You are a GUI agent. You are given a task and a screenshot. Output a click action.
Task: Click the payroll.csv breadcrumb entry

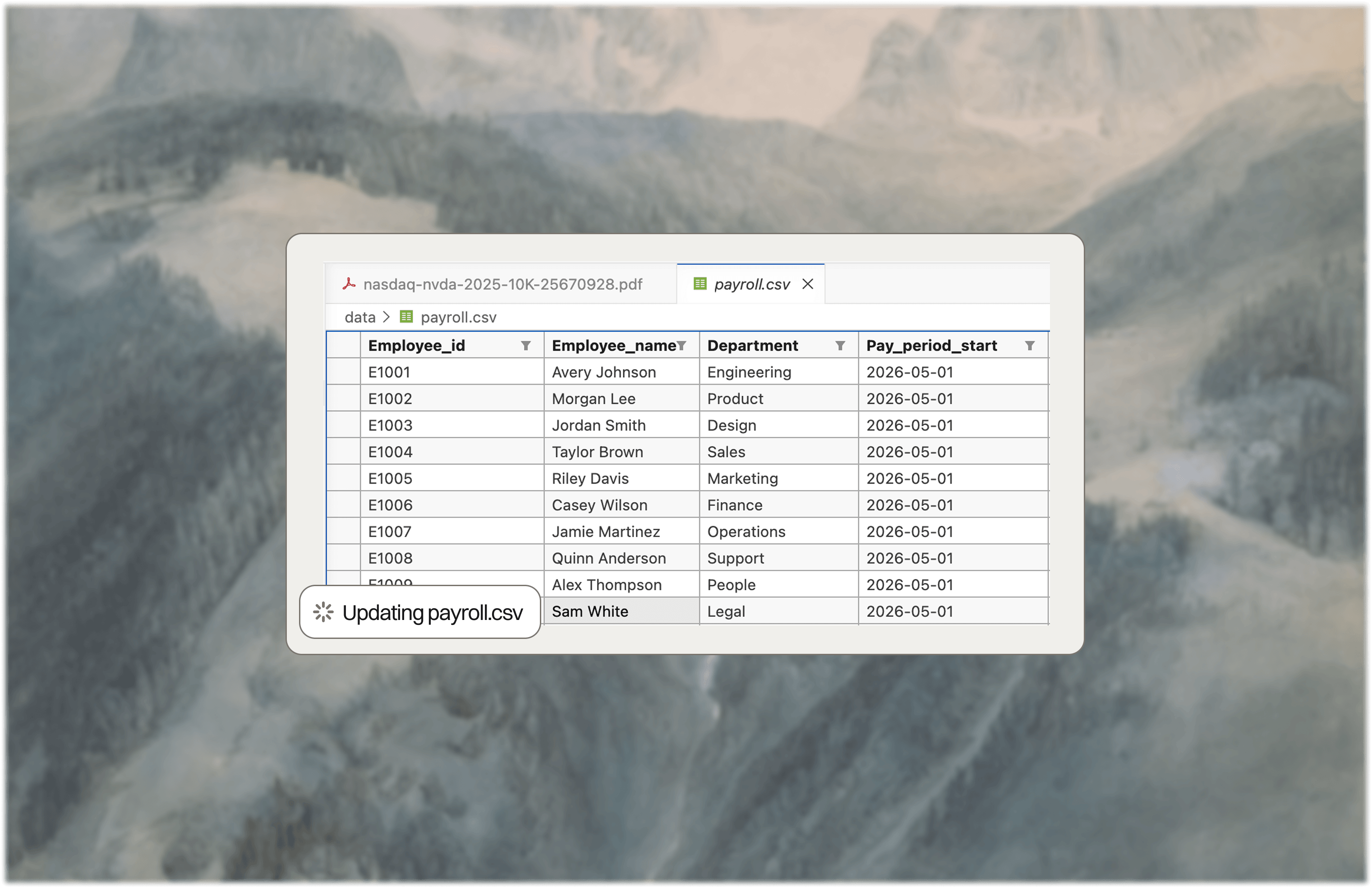pyautogui.click(x=458, y=317)
